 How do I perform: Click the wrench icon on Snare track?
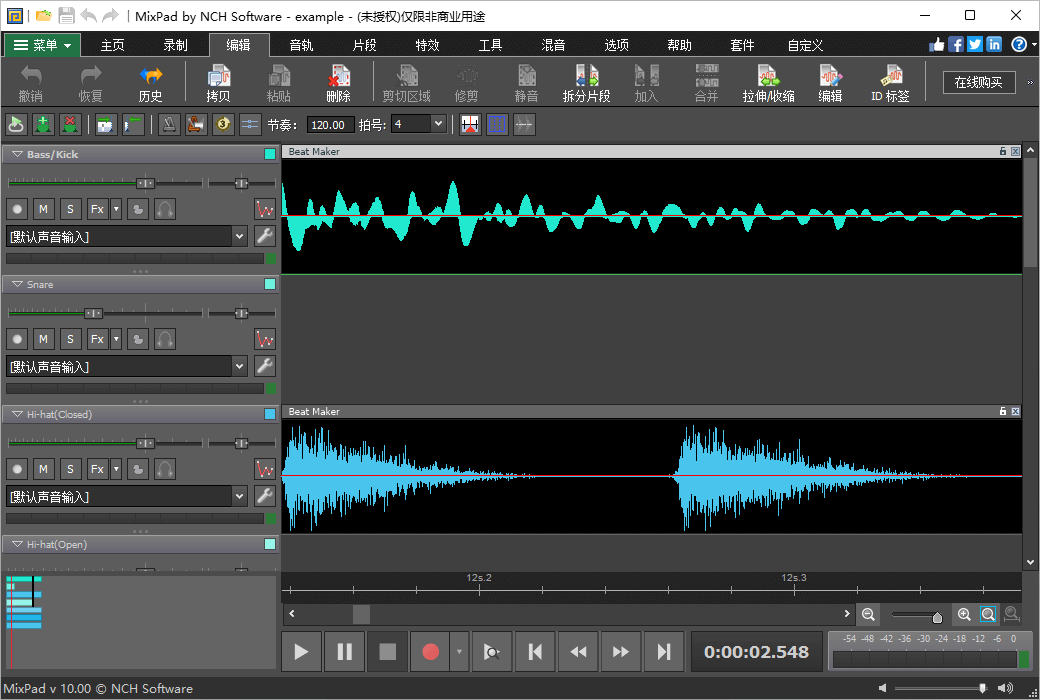pyautogui.click(x=265, y=366)
